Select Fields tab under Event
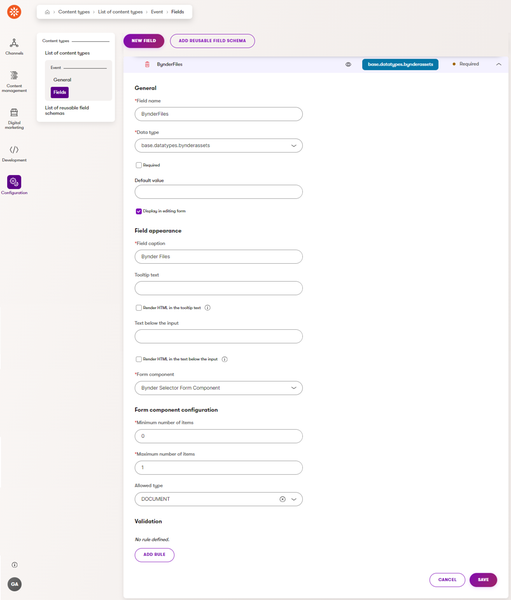 coord(60,92)
